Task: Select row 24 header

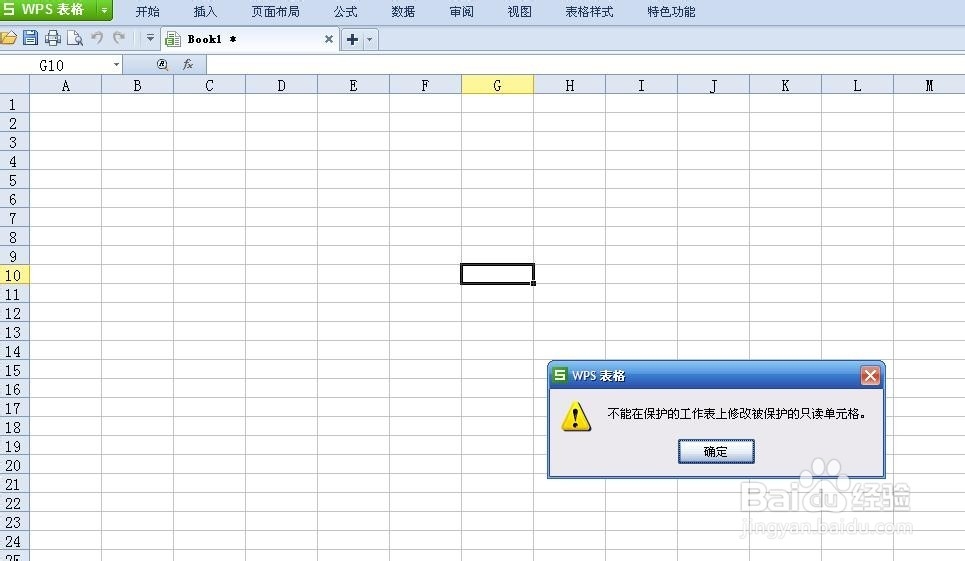Action: (x=14, y=541)
